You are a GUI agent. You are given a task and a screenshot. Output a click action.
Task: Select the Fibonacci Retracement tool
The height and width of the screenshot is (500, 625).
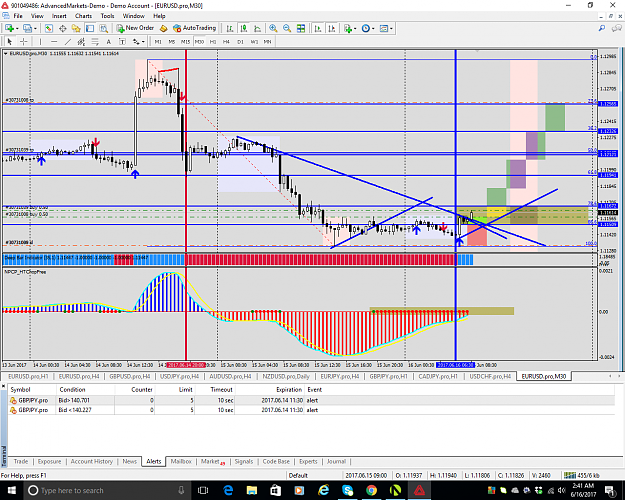95,41
